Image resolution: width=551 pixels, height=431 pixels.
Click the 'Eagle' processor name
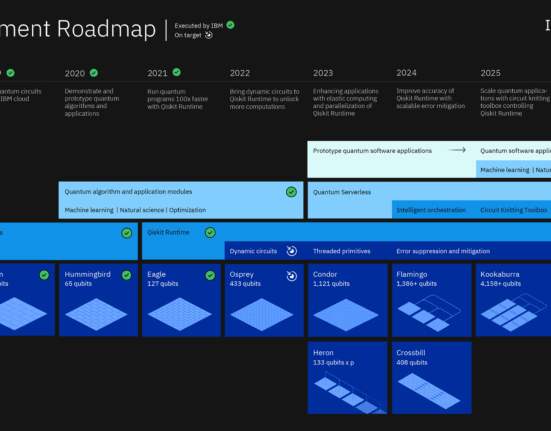click(x=156, y=274)
